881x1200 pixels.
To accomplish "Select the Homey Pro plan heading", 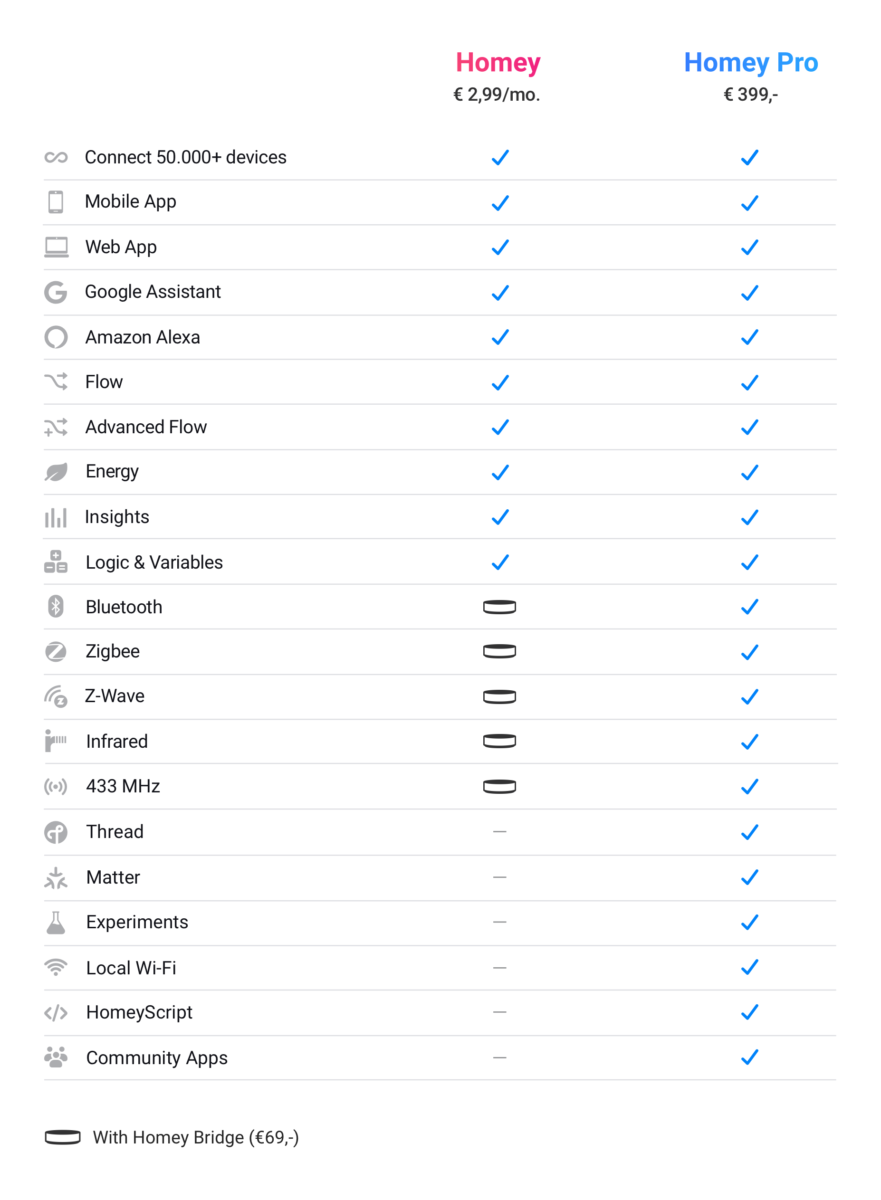I will click(750, 62).
